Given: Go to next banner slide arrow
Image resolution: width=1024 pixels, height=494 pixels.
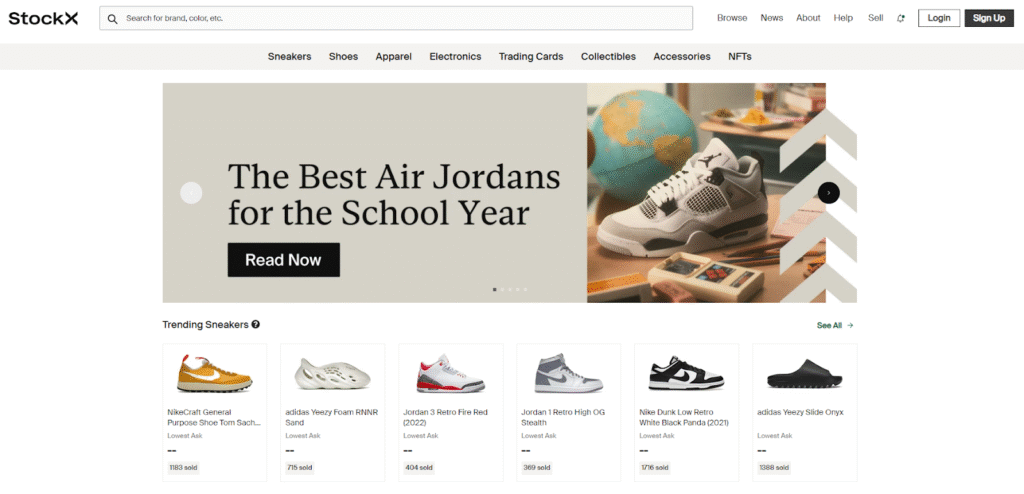Looking at the screenshot, I should pos(829,193).
